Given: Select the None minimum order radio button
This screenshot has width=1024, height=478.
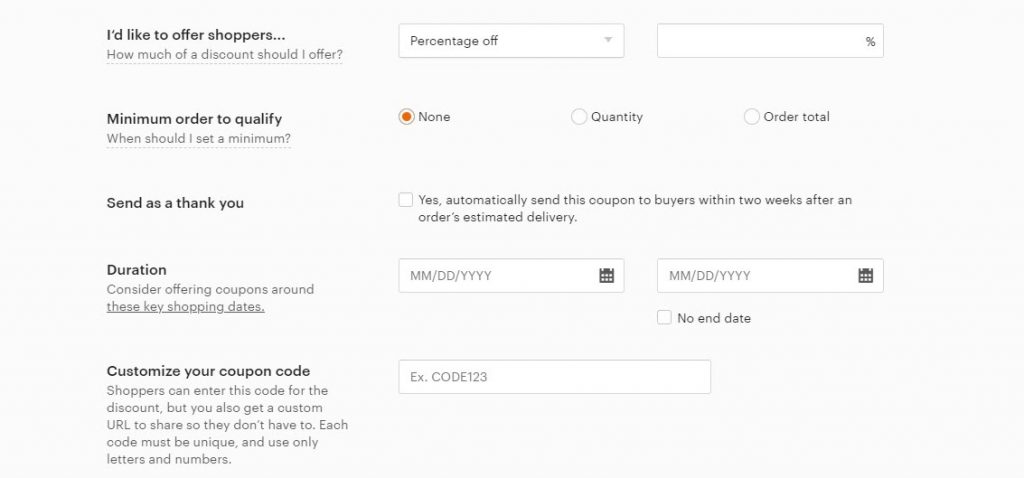Looking at the screenshot, I should (406, 117).
